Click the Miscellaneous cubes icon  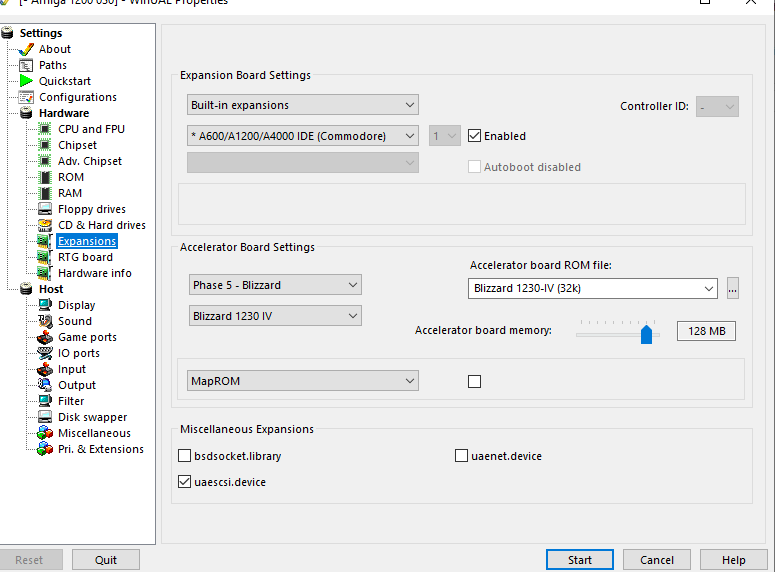tap(44, 433)
